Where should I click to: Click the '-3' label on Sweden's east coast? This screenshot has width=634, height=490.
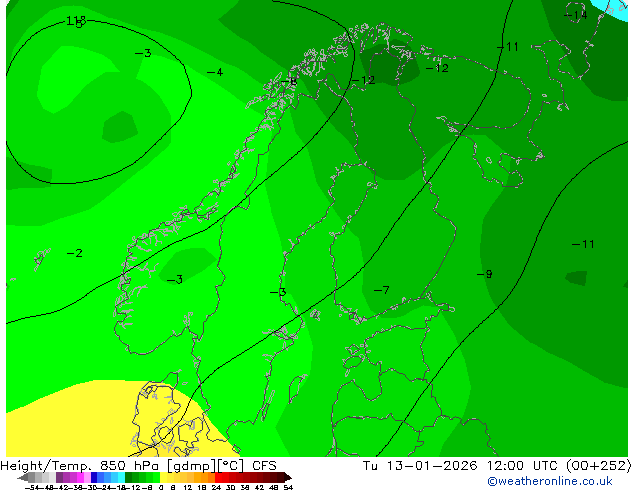(278, 292)
